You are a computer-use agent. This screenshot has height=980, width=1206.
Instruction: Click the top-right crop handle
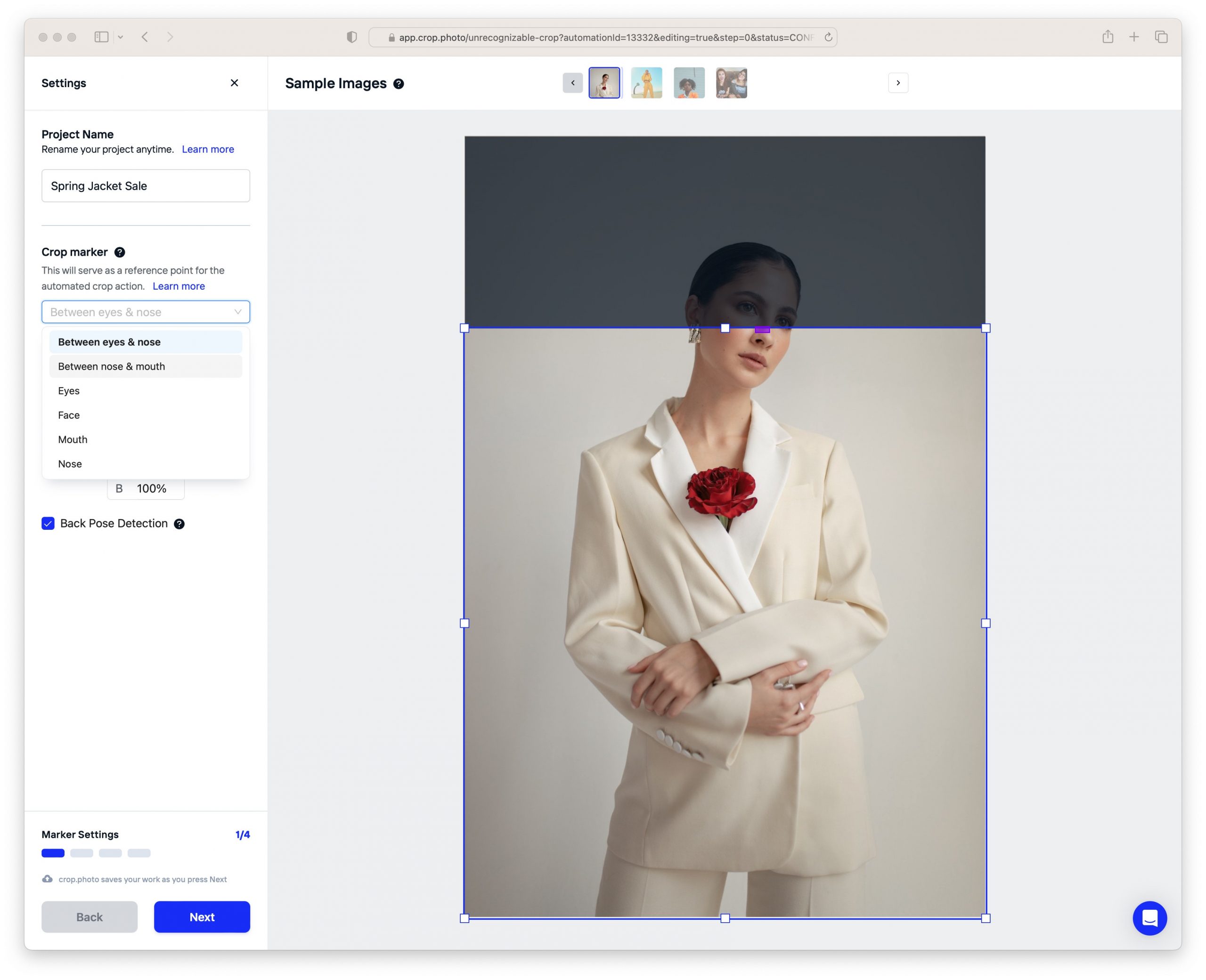click(986, 328)
